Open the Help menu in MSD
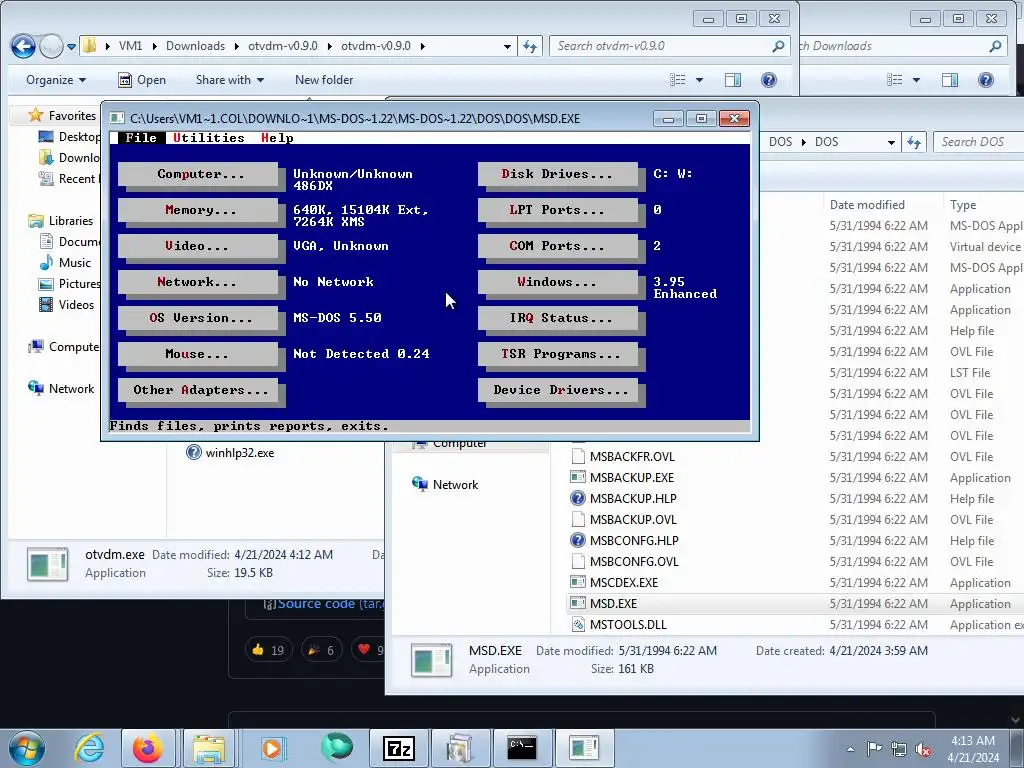The image size is (1024, 768). tap(278, 138)
